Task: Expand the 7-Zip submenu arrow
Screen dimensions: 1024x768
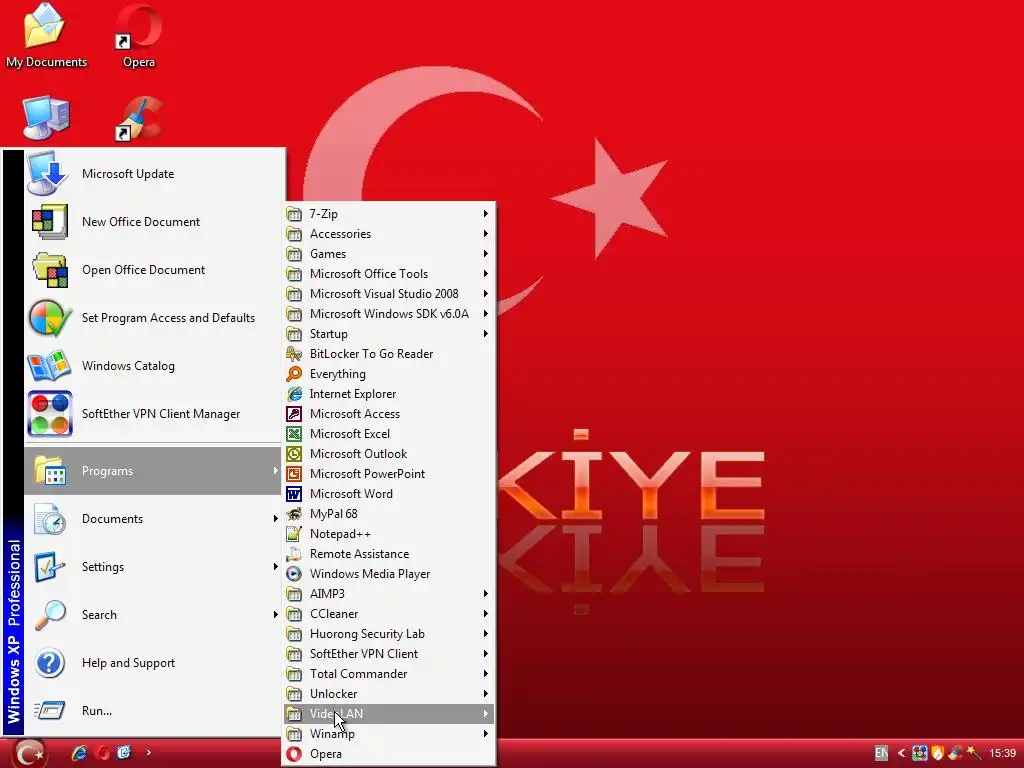Action: point(485,214)
